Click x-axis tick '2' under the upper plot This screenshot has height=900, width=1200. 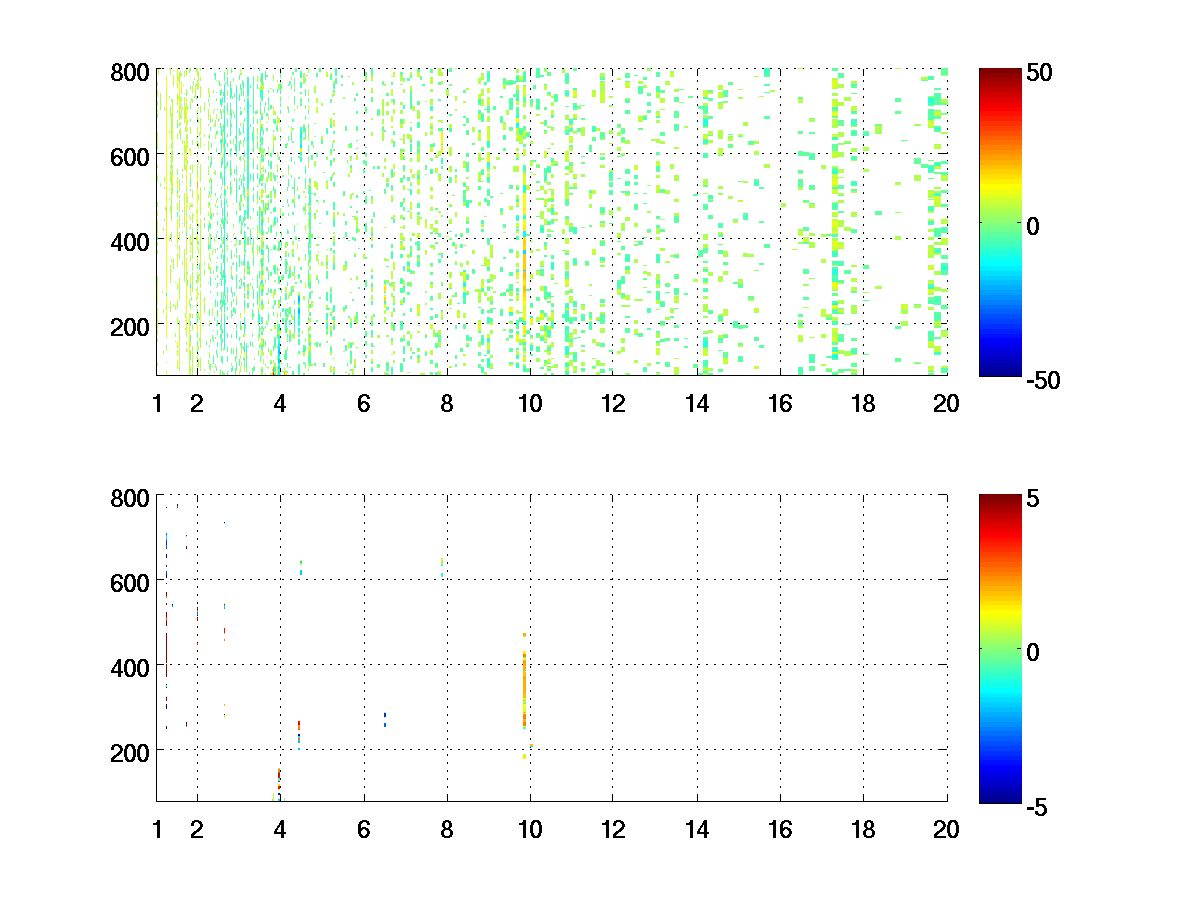point(197,404)
